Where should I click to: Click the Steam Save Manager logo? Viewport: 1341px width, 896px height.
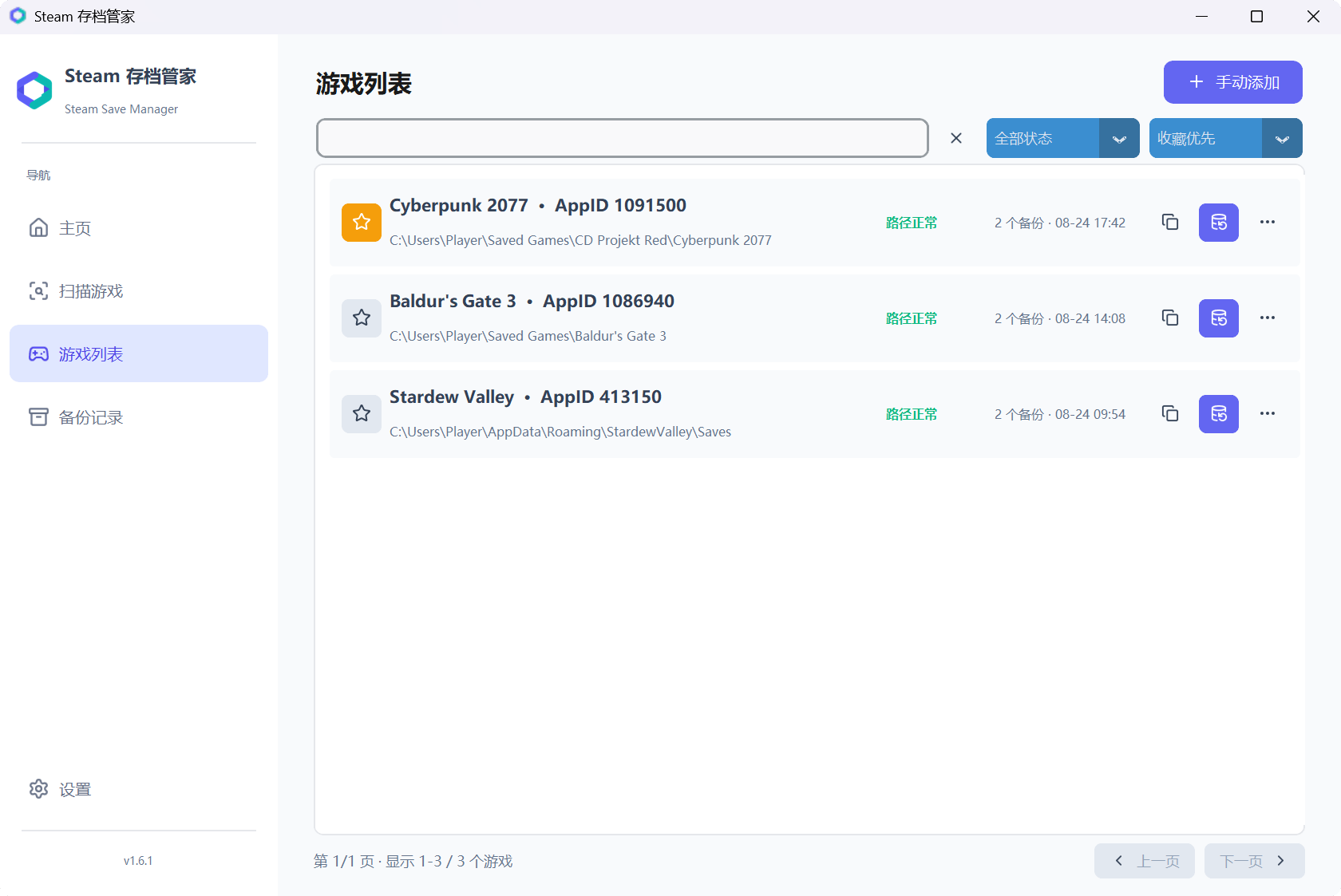click(x=34, y=90)
